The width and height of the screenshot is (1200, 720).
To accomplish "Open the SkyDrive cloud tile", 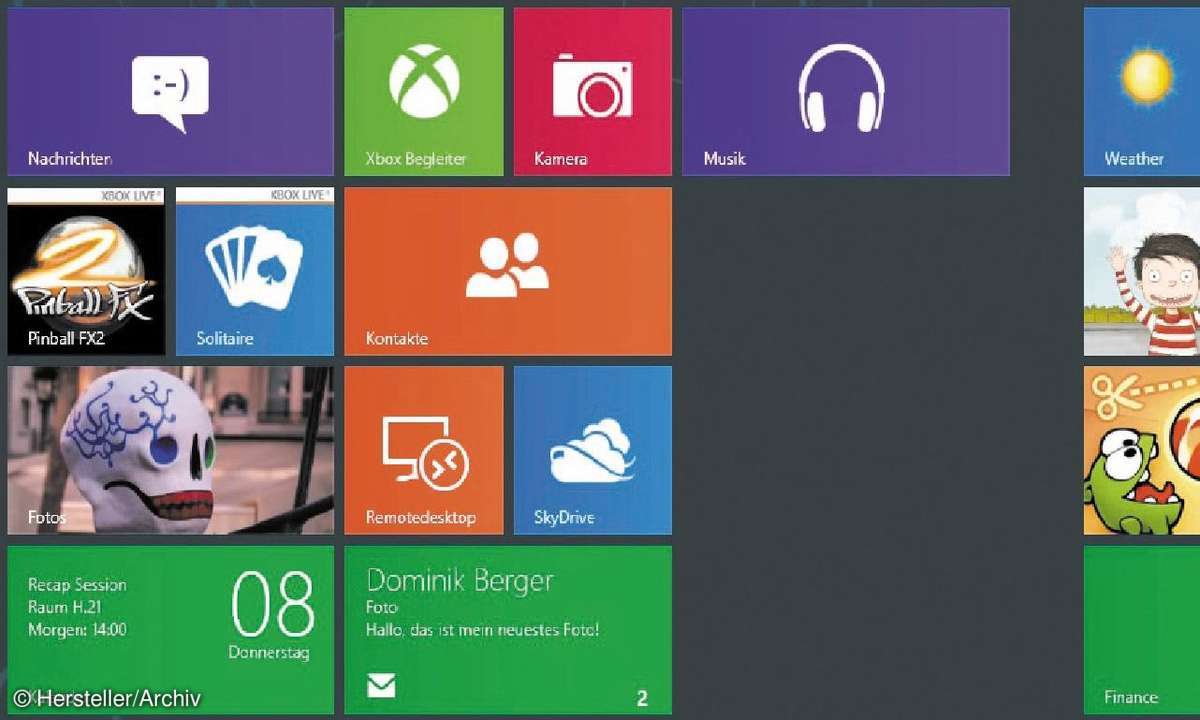I will coord(593,450).
